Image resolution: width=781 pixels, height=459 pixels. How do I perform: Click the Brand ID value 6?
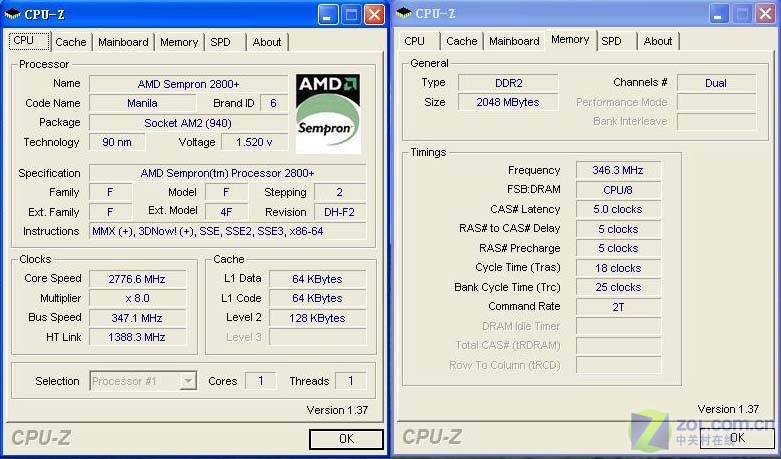273,104
